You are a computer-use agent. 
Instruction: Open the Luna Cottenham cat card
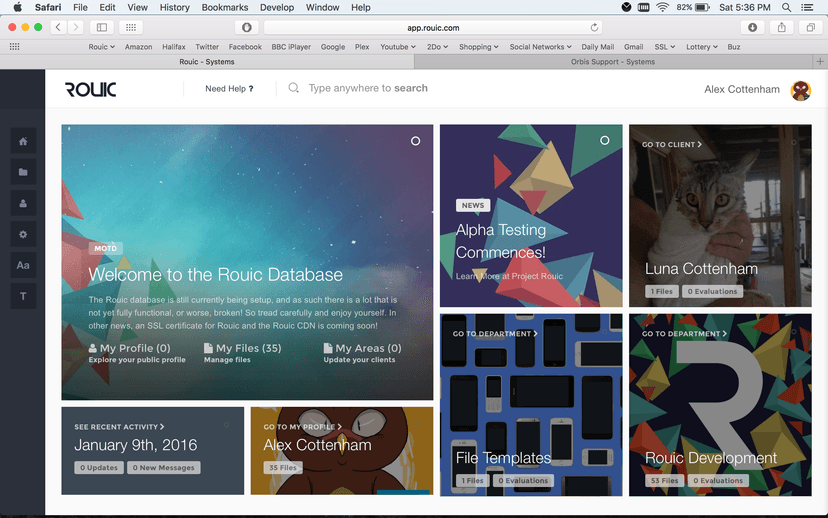click(720, 215)
